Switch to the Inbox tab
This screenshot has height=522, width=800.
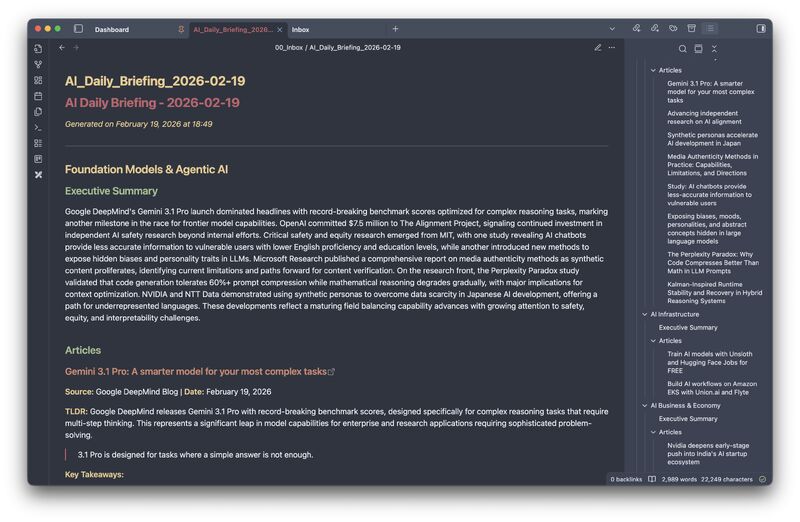click(301, 30)
